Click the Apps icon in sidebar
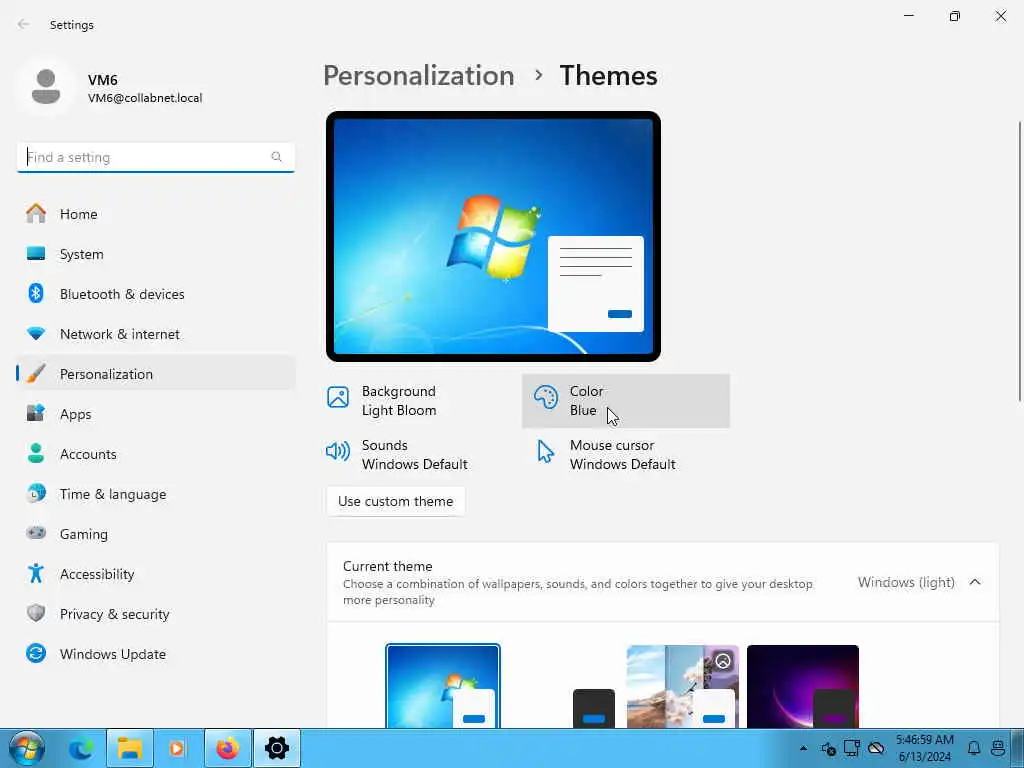1024x768 pixels. click(x=36, y=413)
